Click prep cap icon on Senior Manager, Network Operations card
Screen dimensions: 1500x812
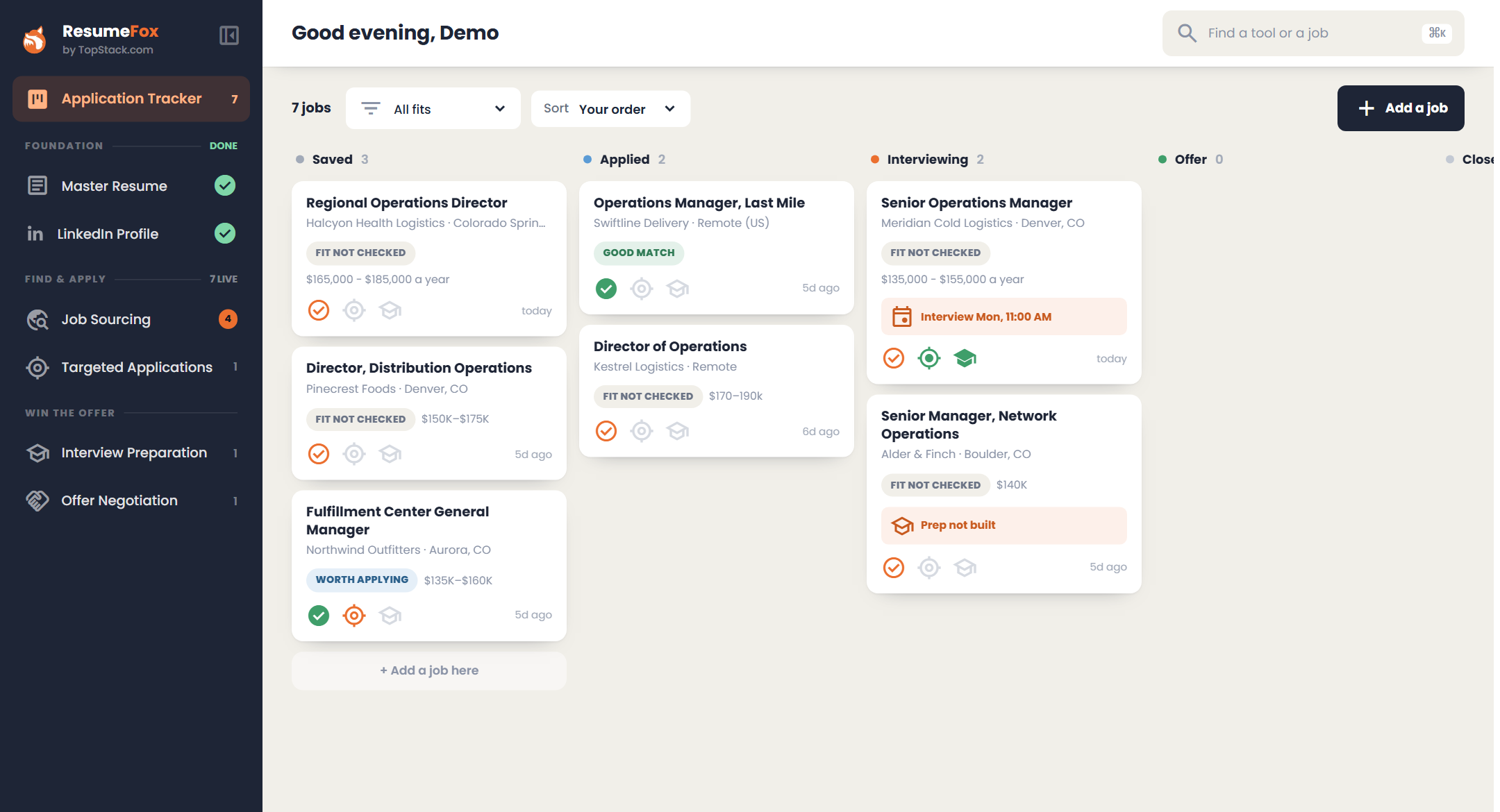965,568
